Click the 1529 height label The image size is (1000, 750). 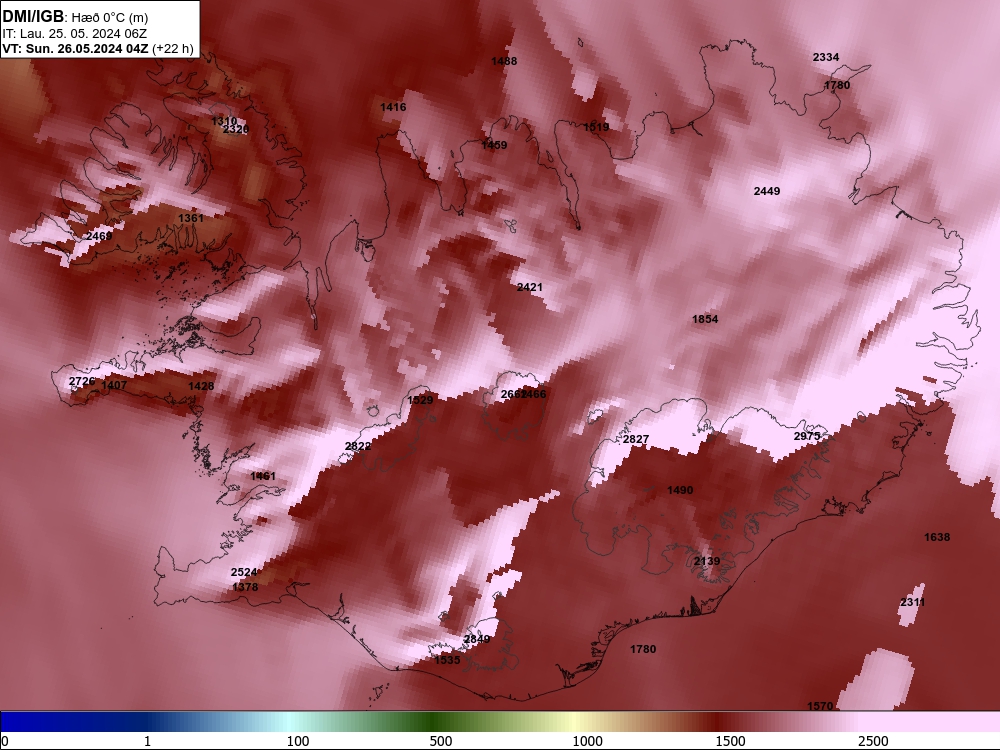tap(420, 401)
